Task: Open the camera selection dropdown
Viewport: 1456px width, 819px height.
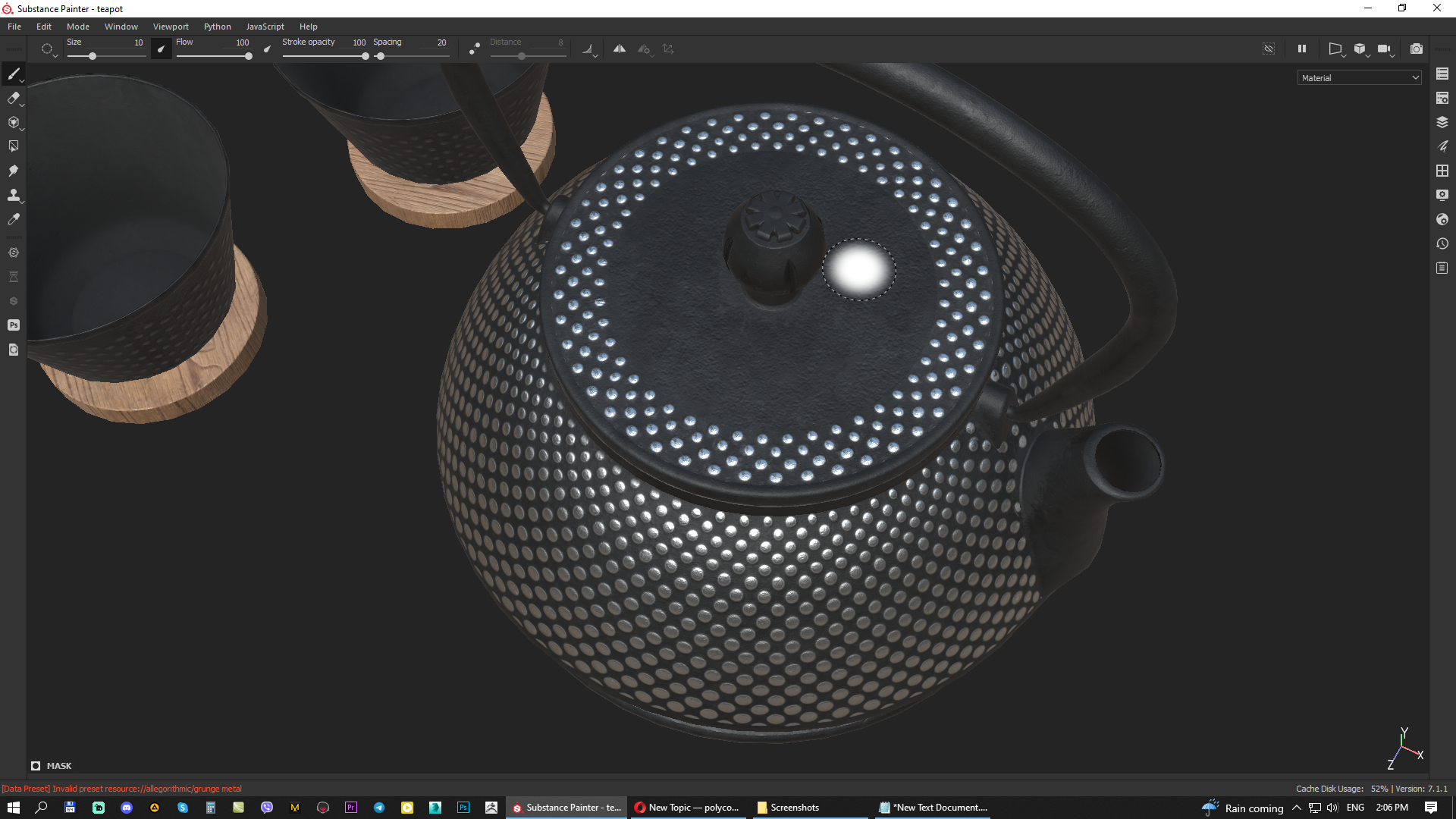Action: click(x=1385, y=49)
